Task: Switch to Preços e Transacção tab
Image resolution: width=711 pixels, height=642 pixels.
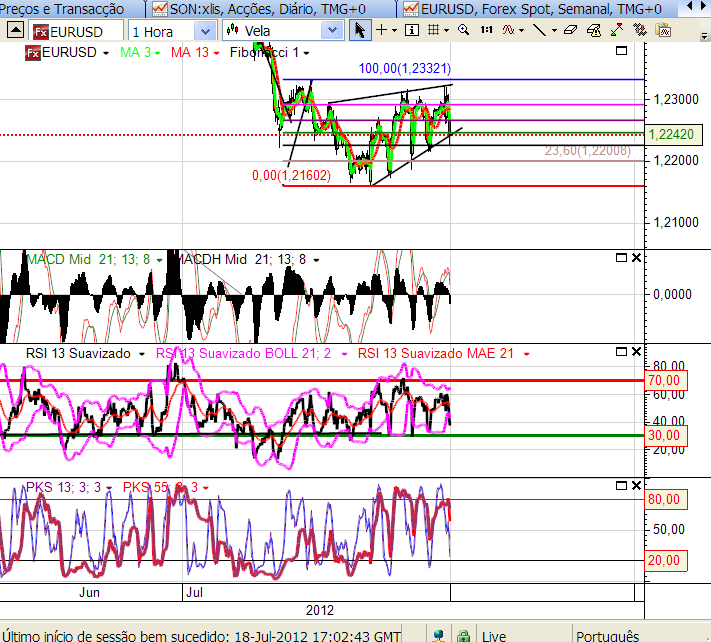Action: tap(62, 9)
